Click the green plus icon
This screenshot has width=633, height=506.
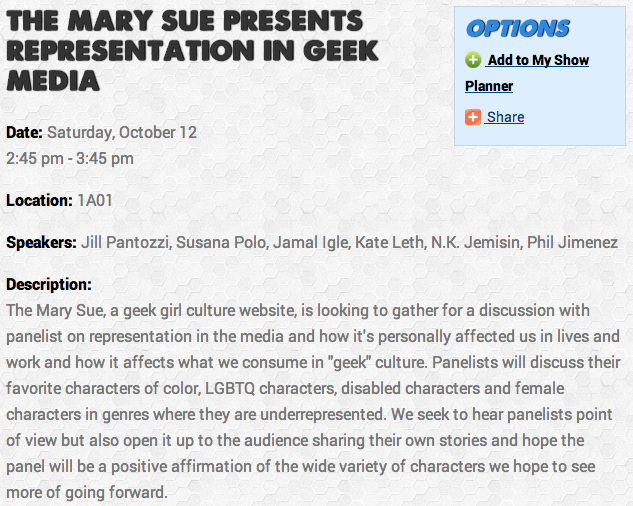tap(473, 61)
